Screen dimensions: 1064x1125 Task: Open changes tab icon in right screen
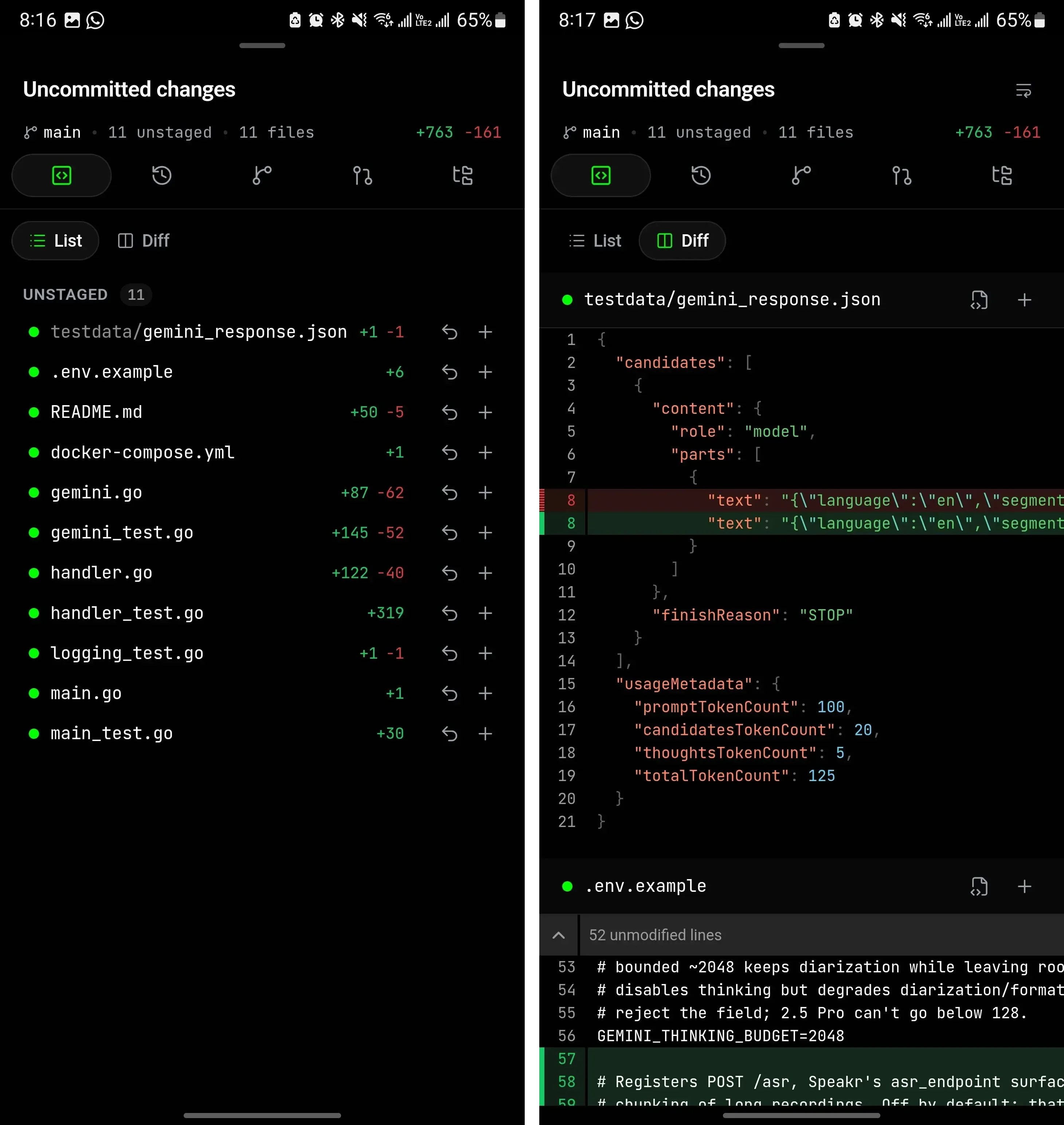coord(601,175)
